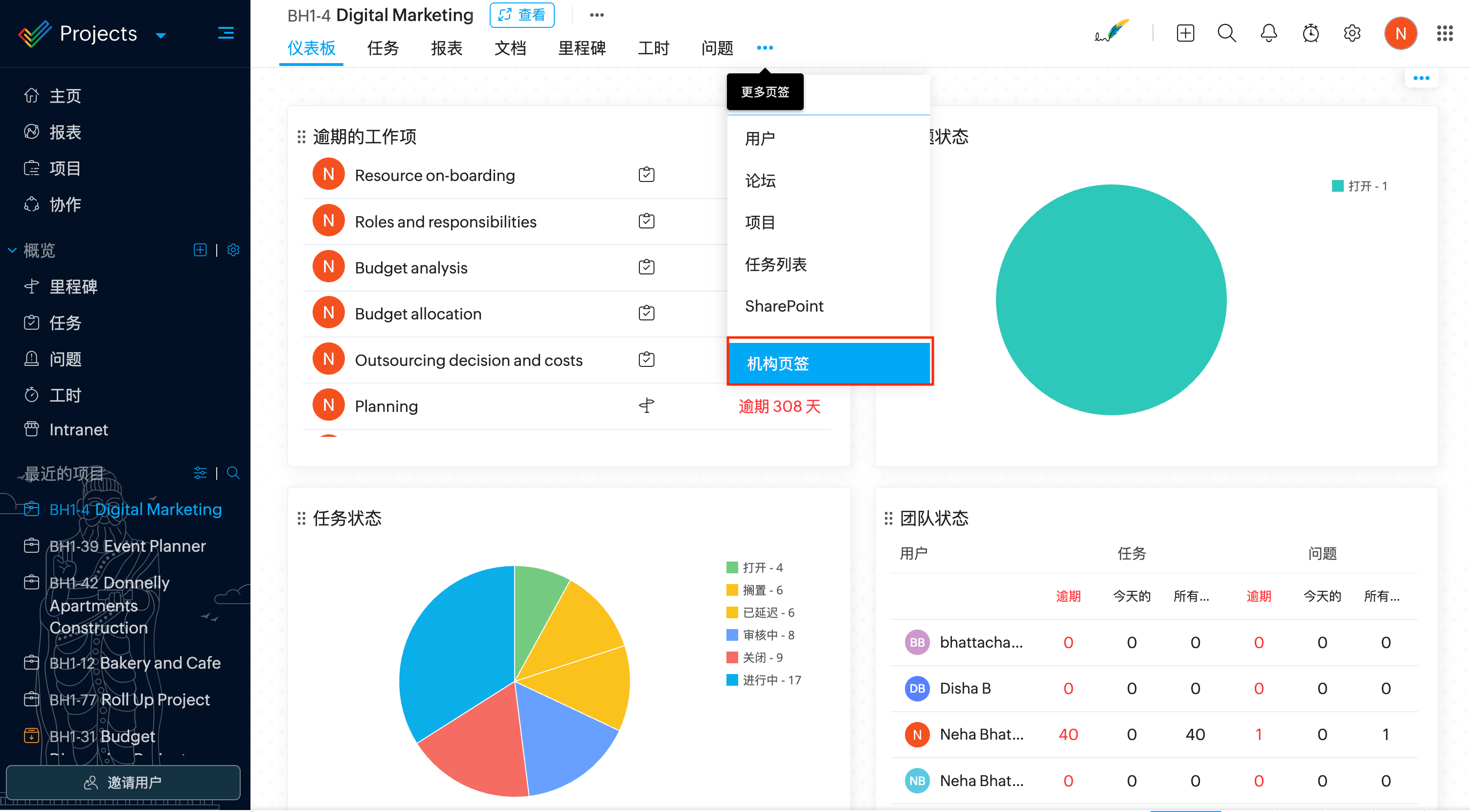Open the timer clock icon
Viewport: 1470px width, 812px height.
1310,33
